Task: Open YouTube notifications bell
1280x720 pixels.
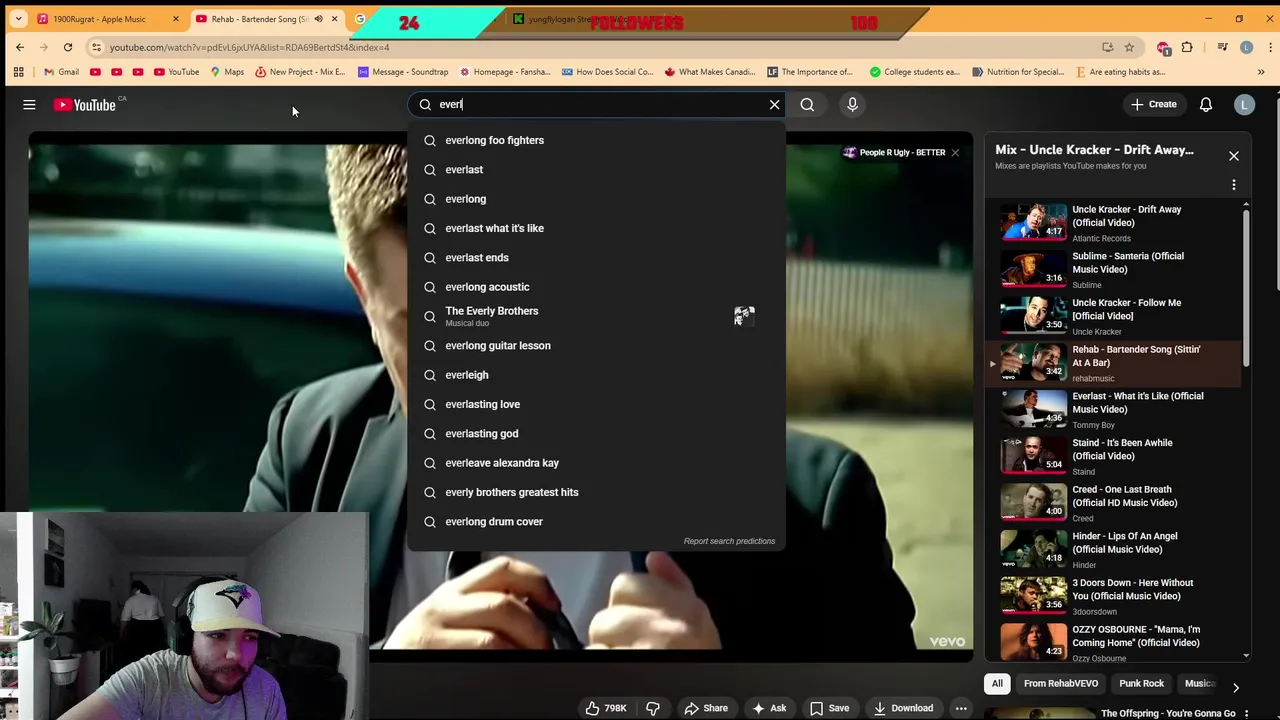Action: click(x=1206, y=104)
